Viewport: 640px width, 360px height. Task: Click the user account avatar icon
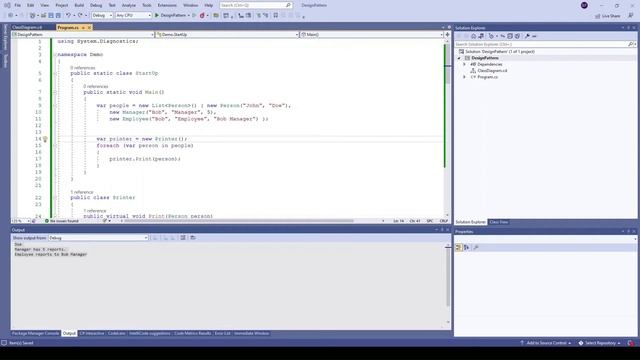[x=584, y=5]
